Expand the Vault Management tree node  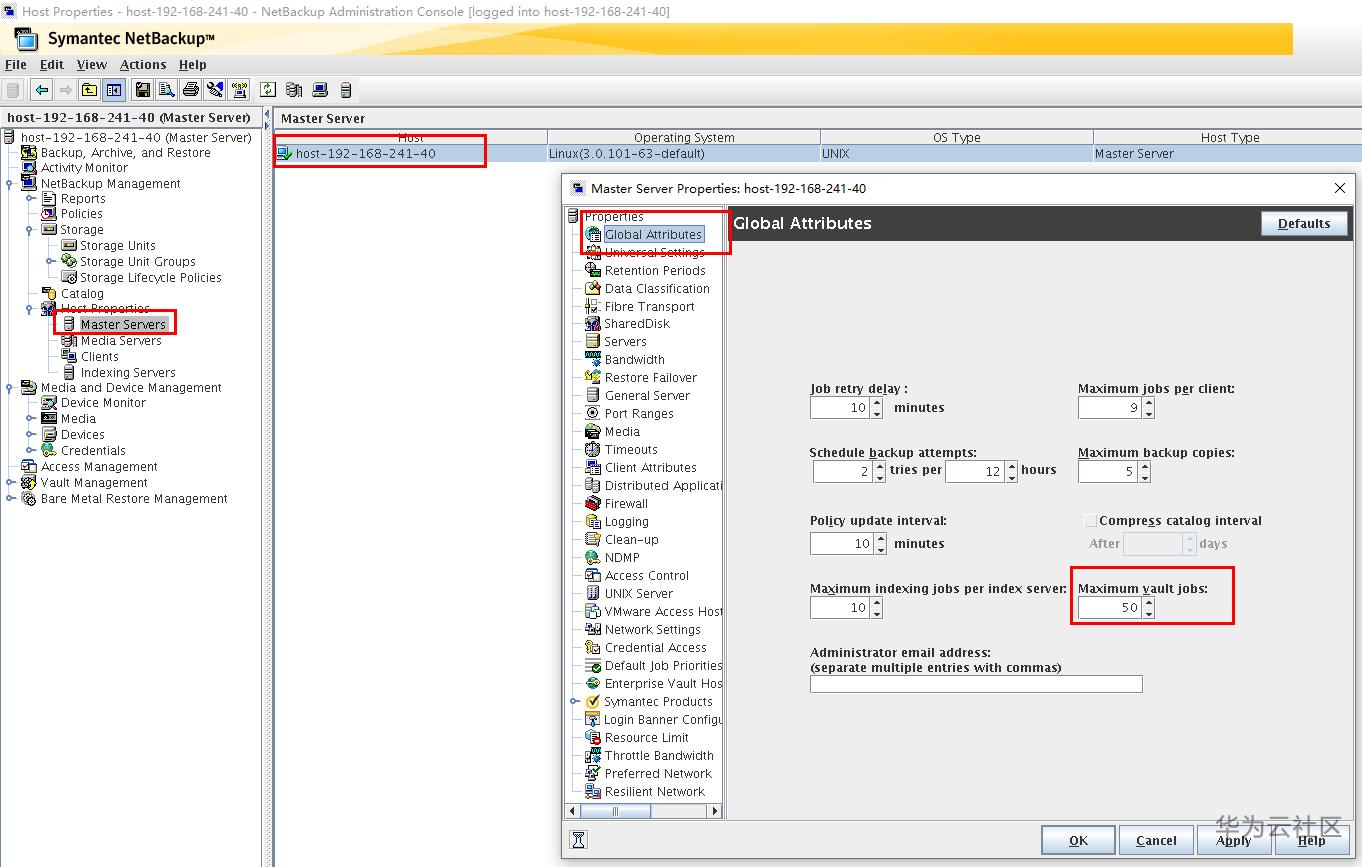[10, 483]
